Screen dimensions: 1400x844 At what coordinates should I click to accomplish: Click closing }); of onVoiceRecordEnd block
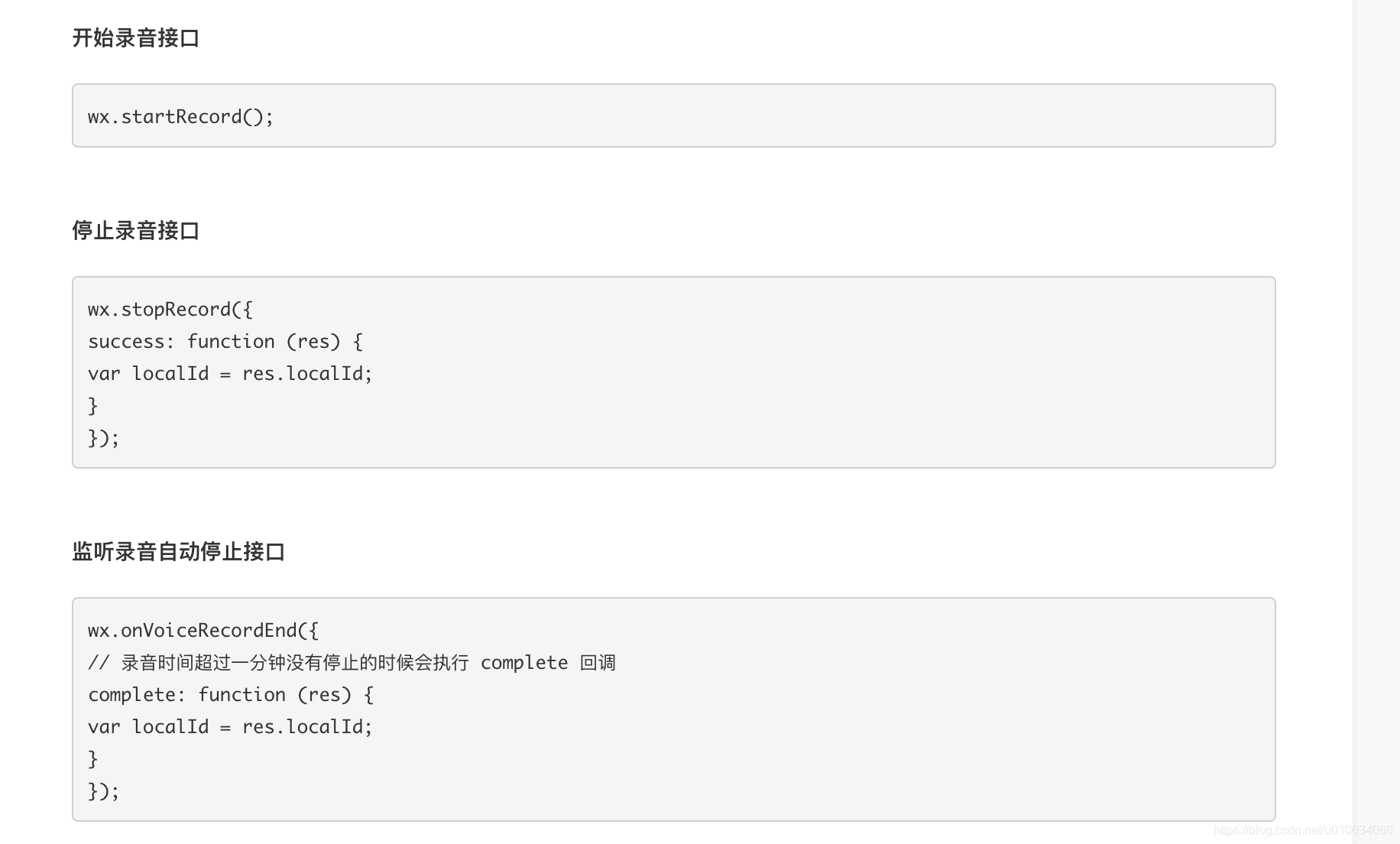point(104,790)
